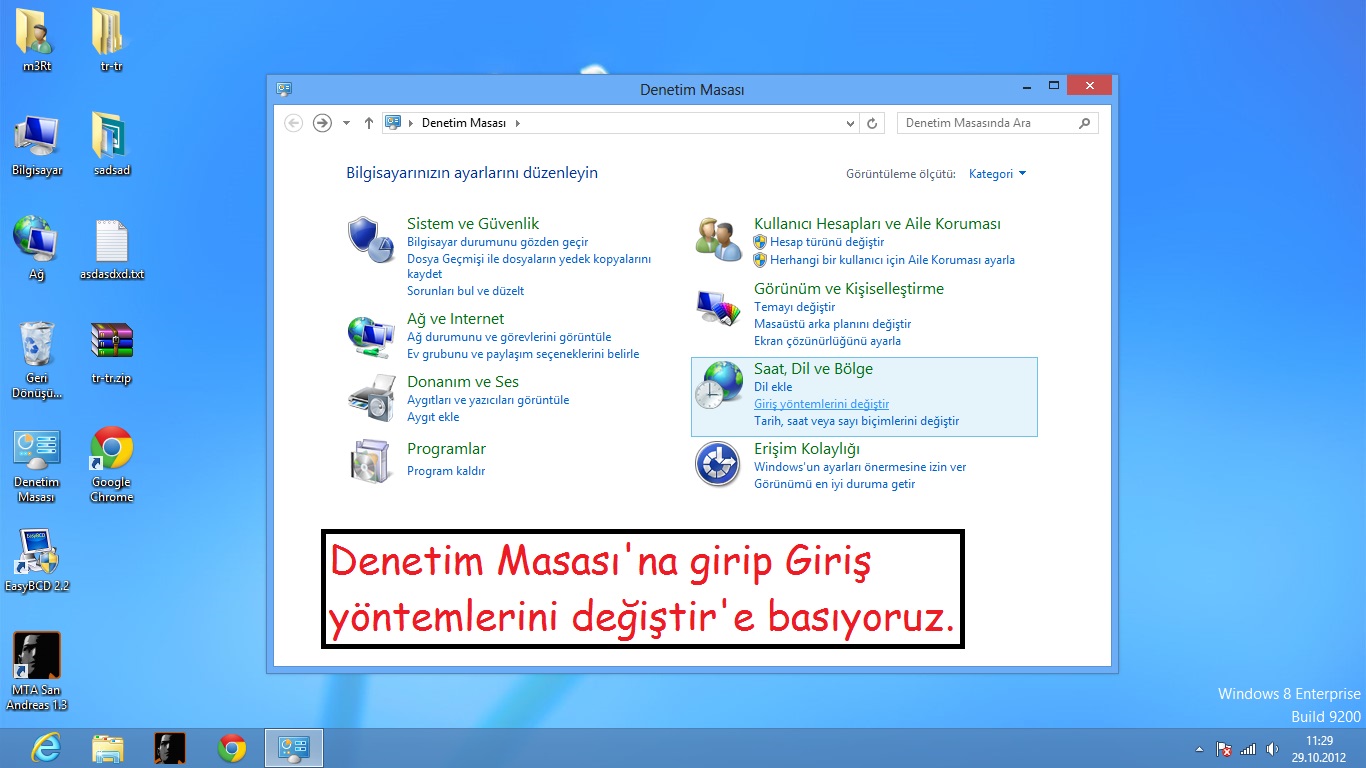
Task: Open Ekran çözünürlüğünü ayarla link
Action: [x=827, y=341]
